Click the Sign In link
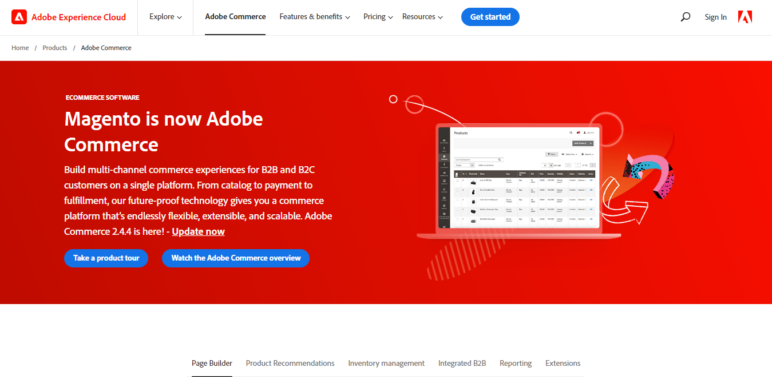Image resolution: width=772 pixels, height=377 pixels. pyautogui.click(x=715, y=17)
